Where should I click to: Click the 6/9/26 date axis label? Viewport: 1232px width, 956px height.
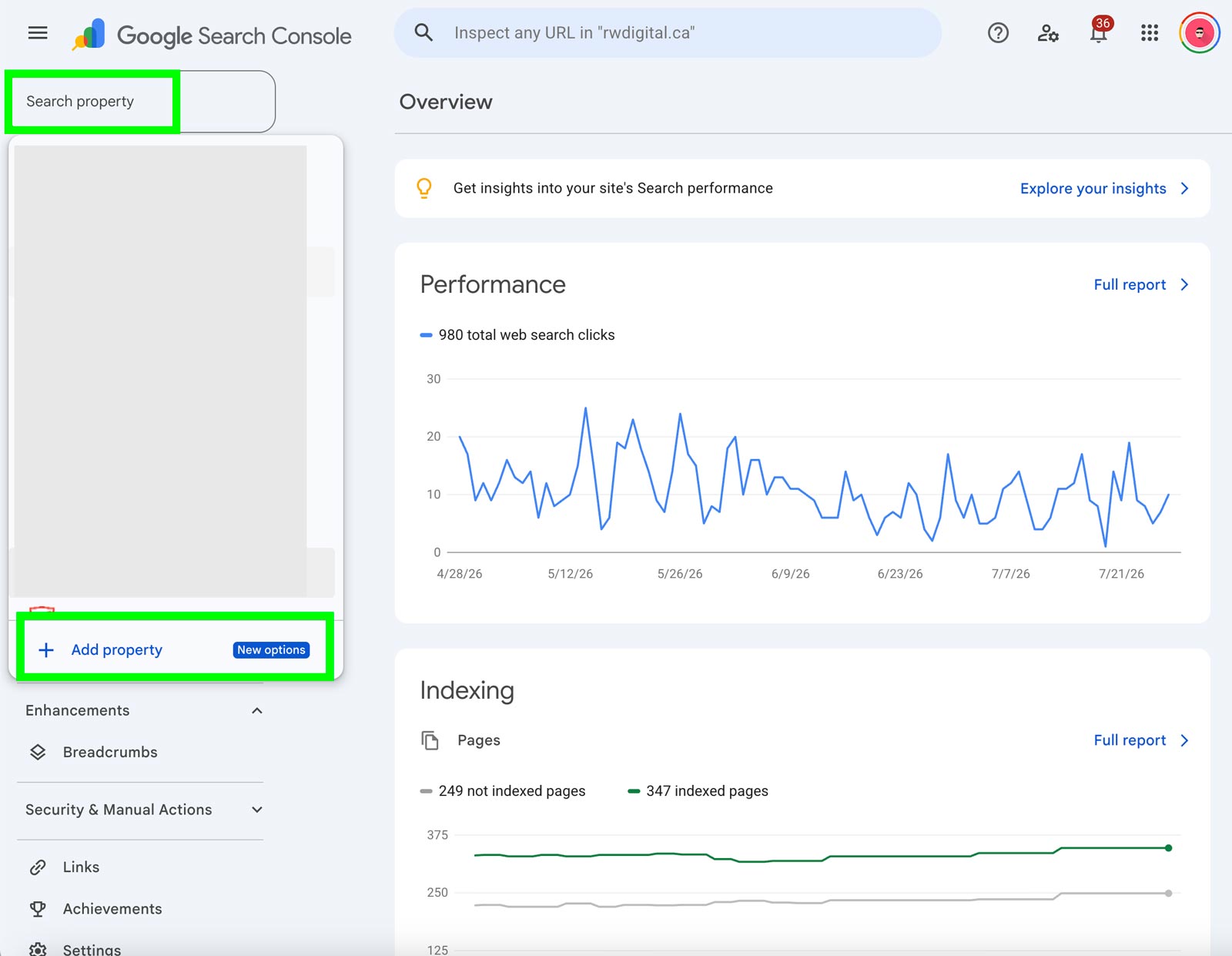point(791,574)
